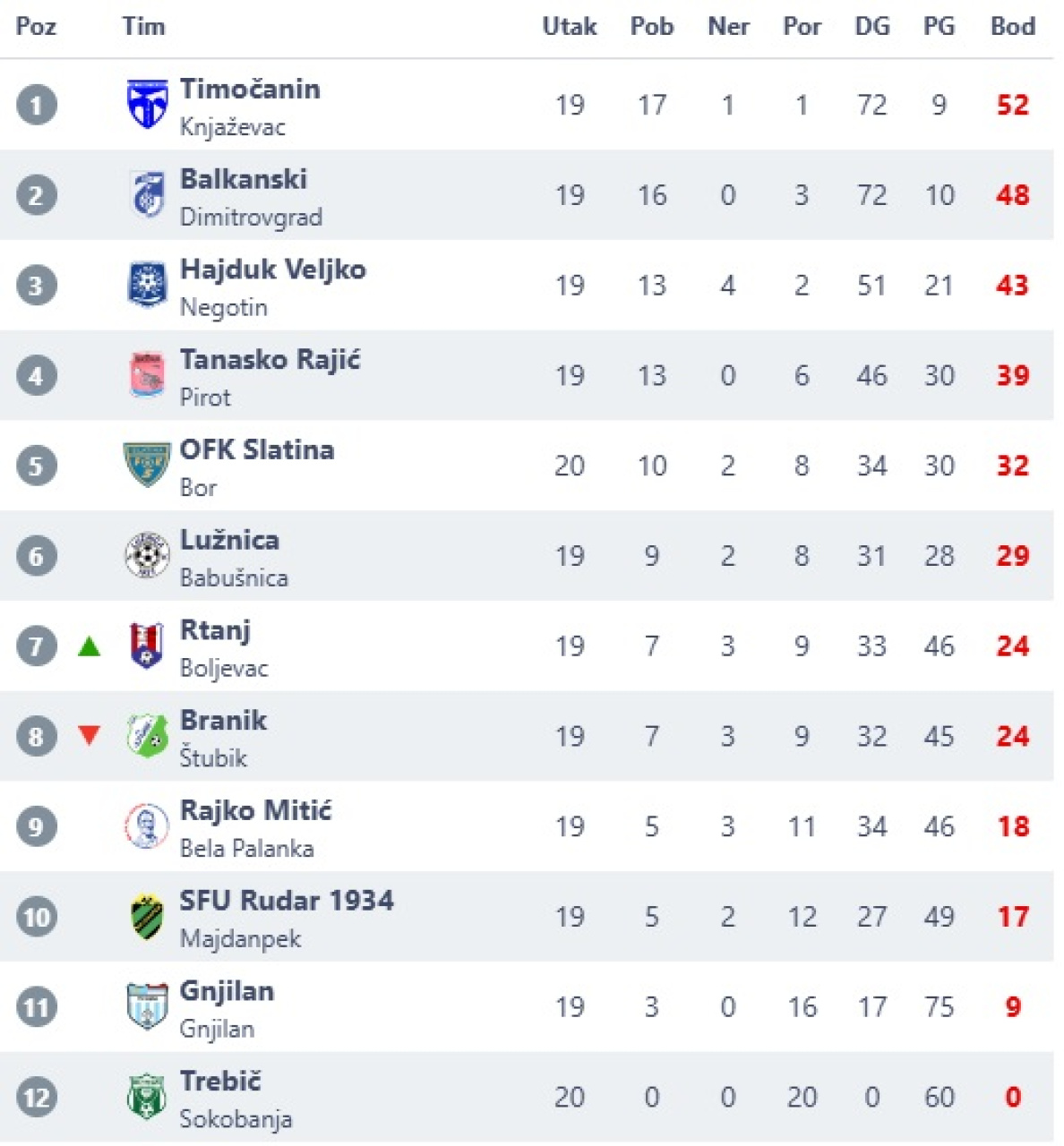Sort table by the Utak column header
The image size is (1064, 1146).
[570, 27]
